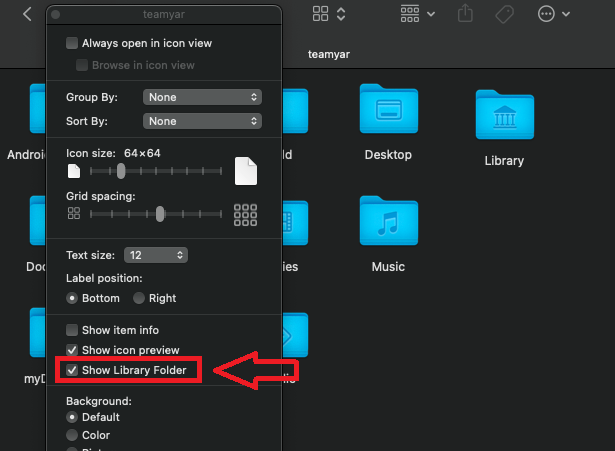Check the Show item info box
The width and height of the screenshot is (615, 451).
72,330
